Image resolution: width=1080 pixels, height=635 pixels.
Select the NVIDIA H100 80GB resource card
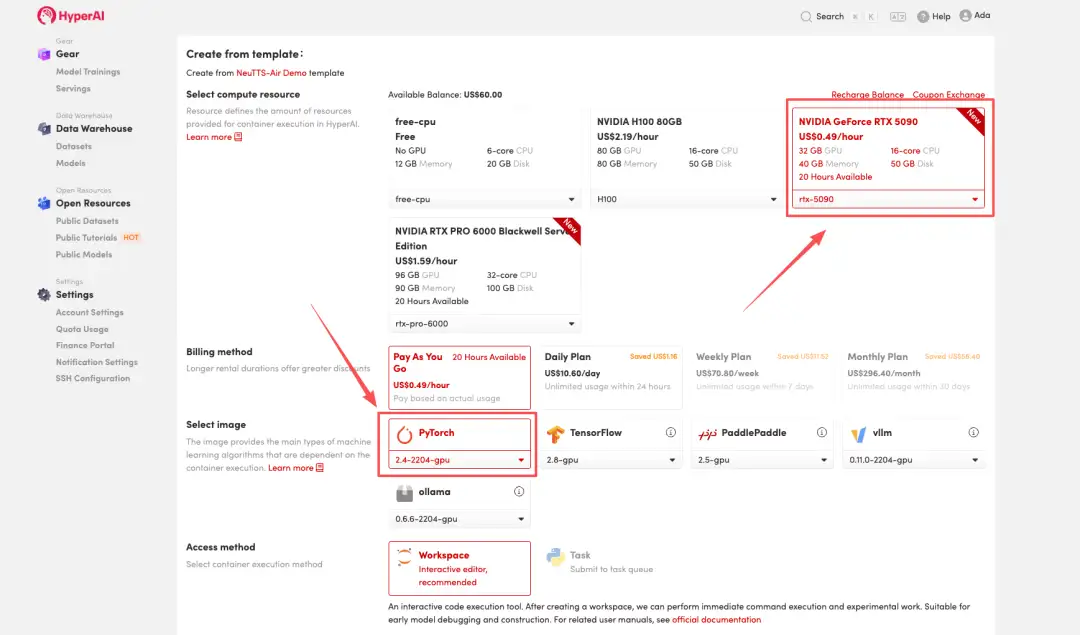point(686,158)
